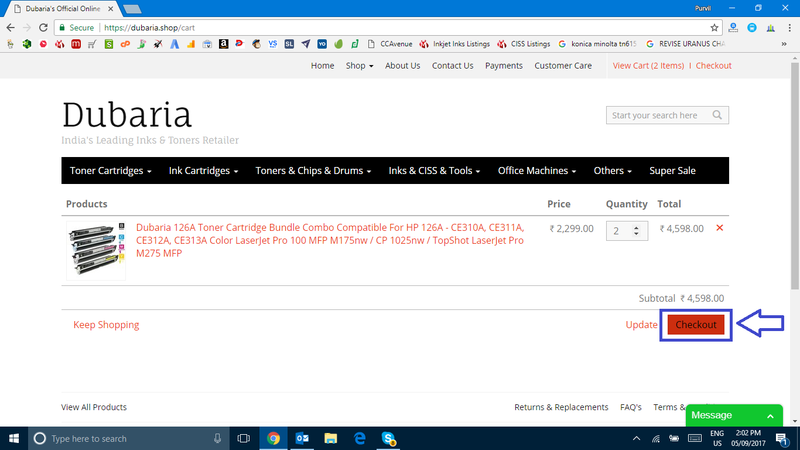
Task: Go back using the browser back arrow
Action: coord(10,28)
